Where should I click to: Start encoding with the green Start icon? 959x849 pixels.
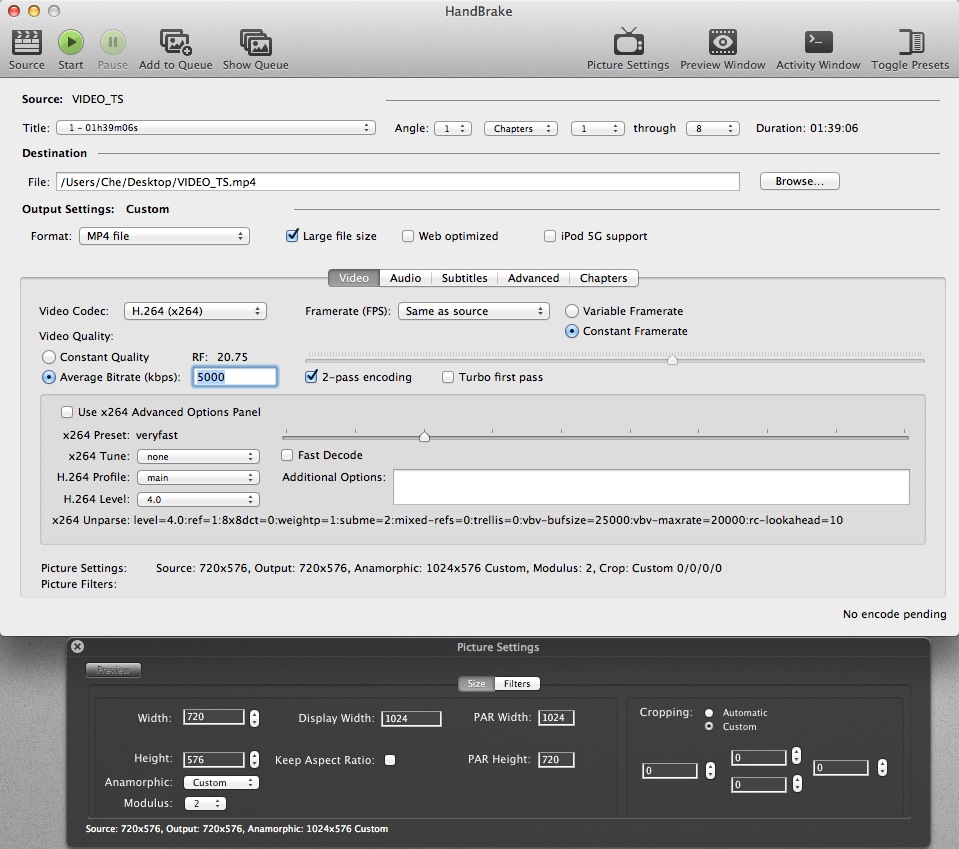71,42
